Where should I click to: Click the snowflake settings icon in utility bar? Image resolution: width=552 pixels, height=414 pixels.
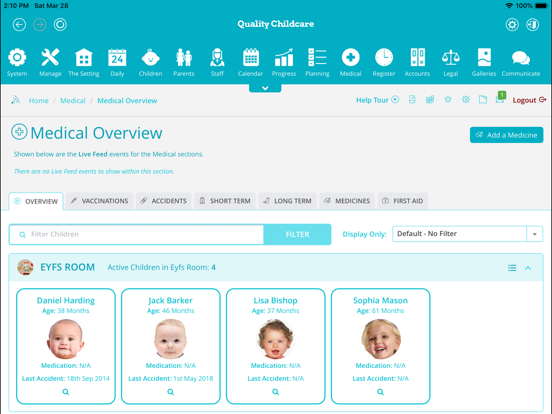tap(466, 100)
